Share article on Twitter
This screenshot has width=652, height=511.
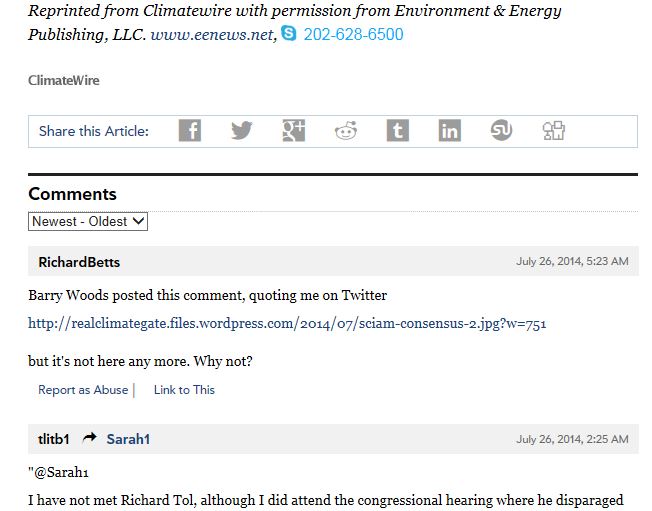click(x=242, y=130)
